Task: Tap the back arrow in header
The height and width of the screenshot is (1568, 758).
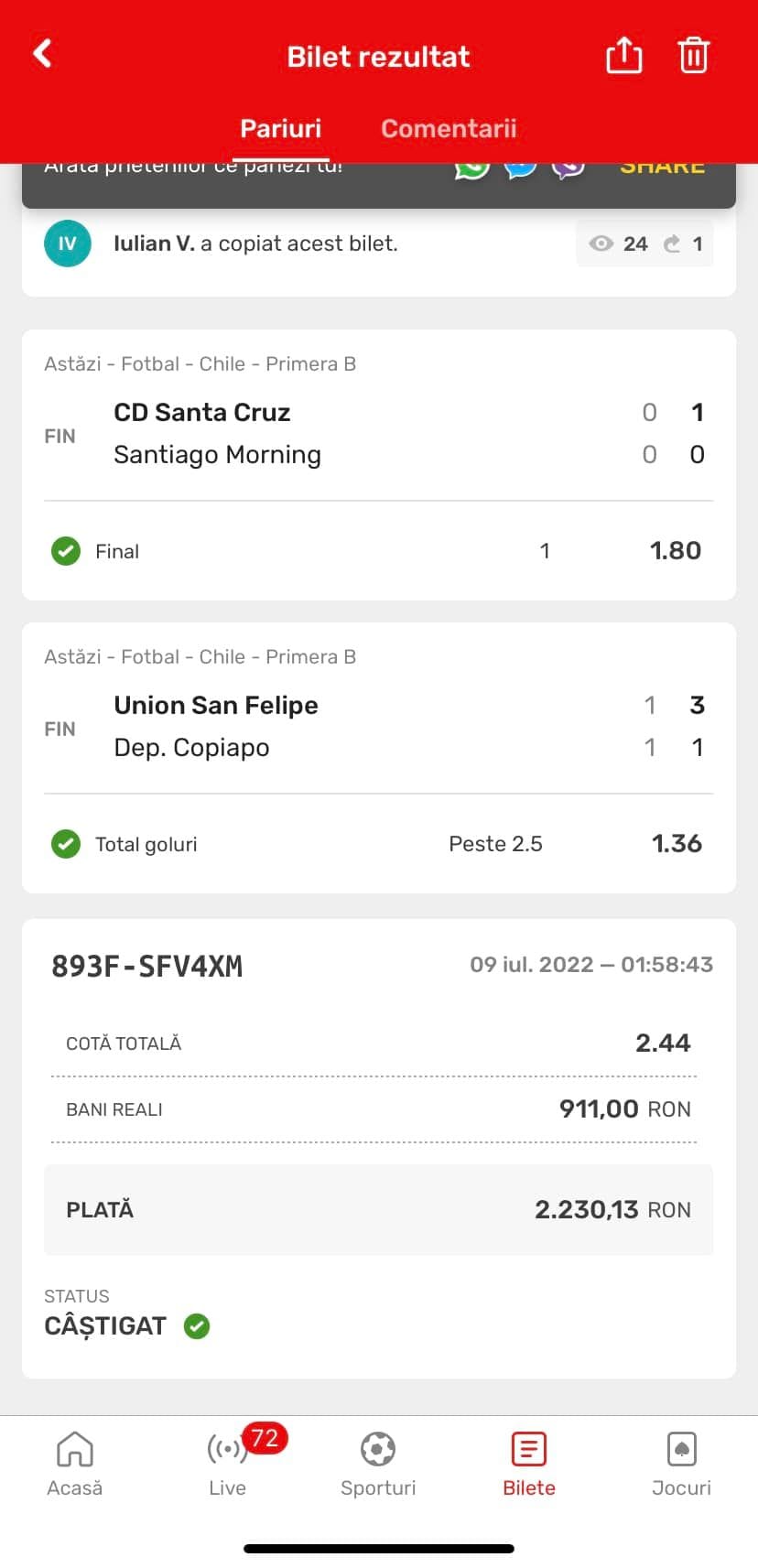Action: coord(42,54)
